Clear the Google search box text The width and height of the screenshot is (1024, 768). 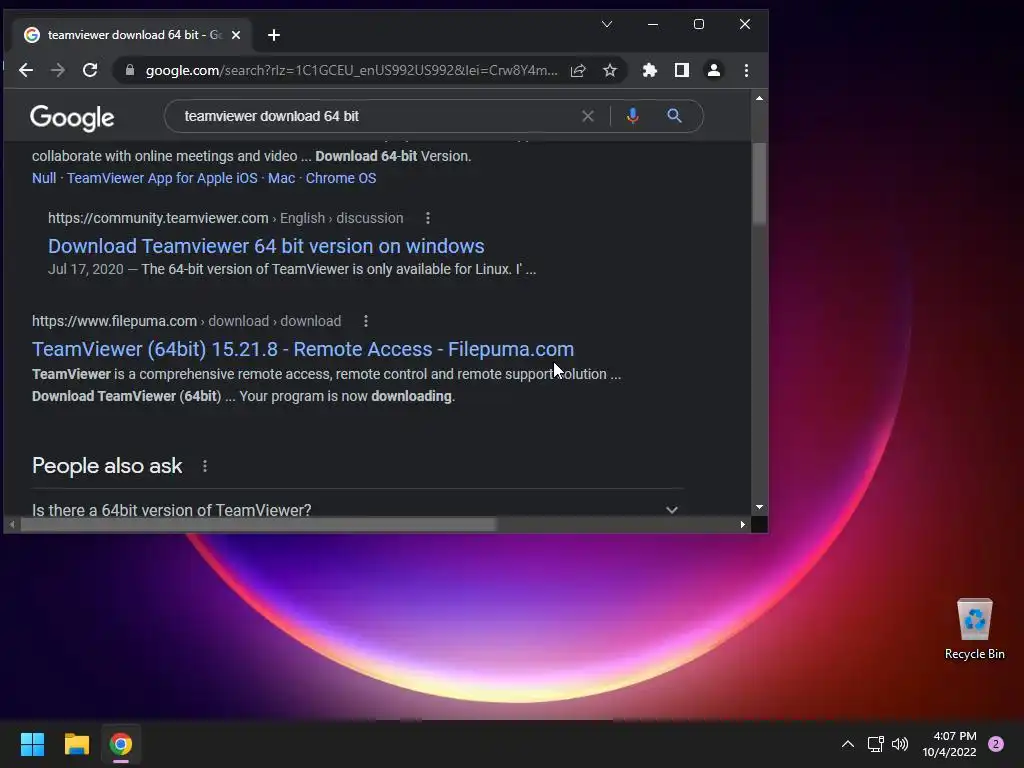588,116
